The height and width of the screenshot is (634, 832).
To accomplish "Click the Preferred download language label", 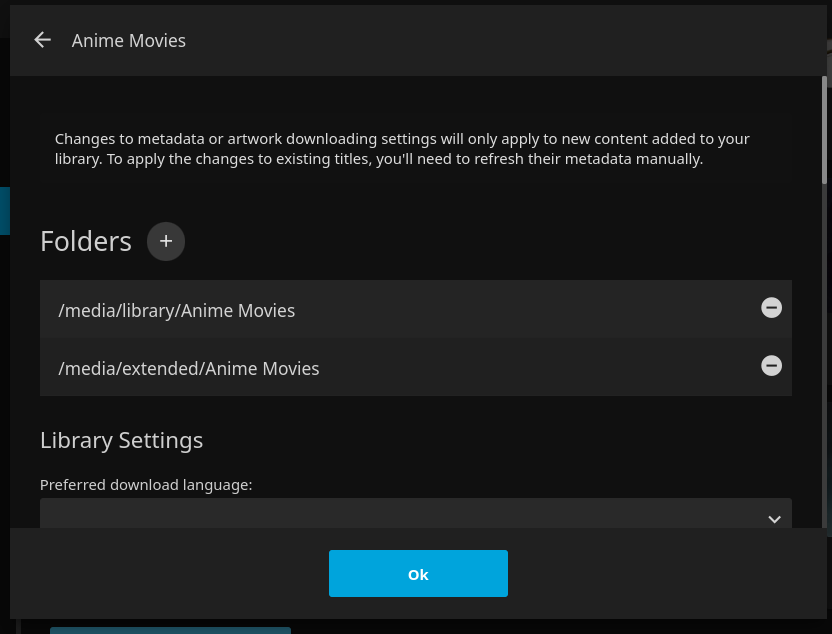I will click(x=146, y=485).
